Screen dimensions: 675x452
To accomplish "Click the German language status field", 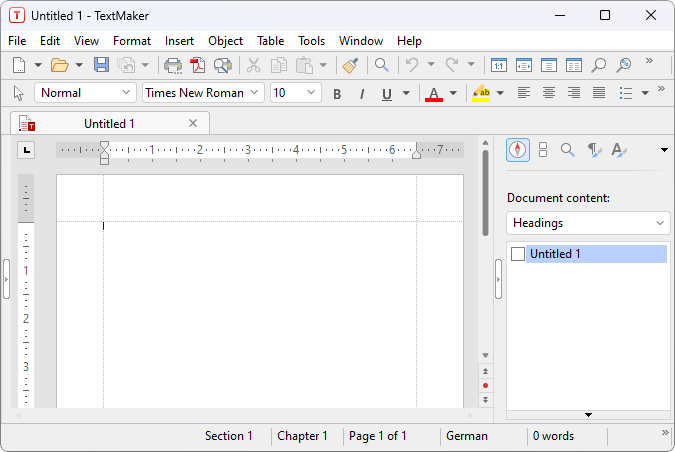I will 467,436.
